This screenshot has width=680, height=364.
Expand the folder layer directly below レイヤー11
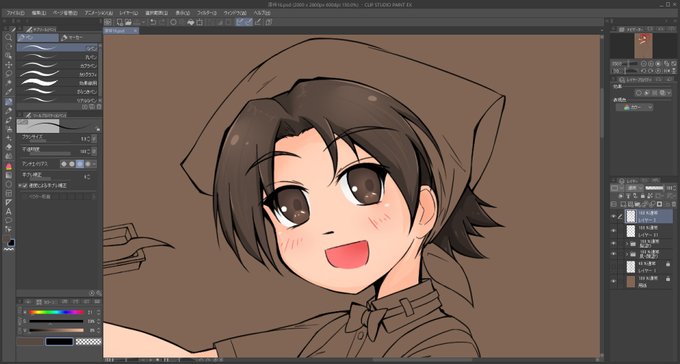[x=627, y=243]
